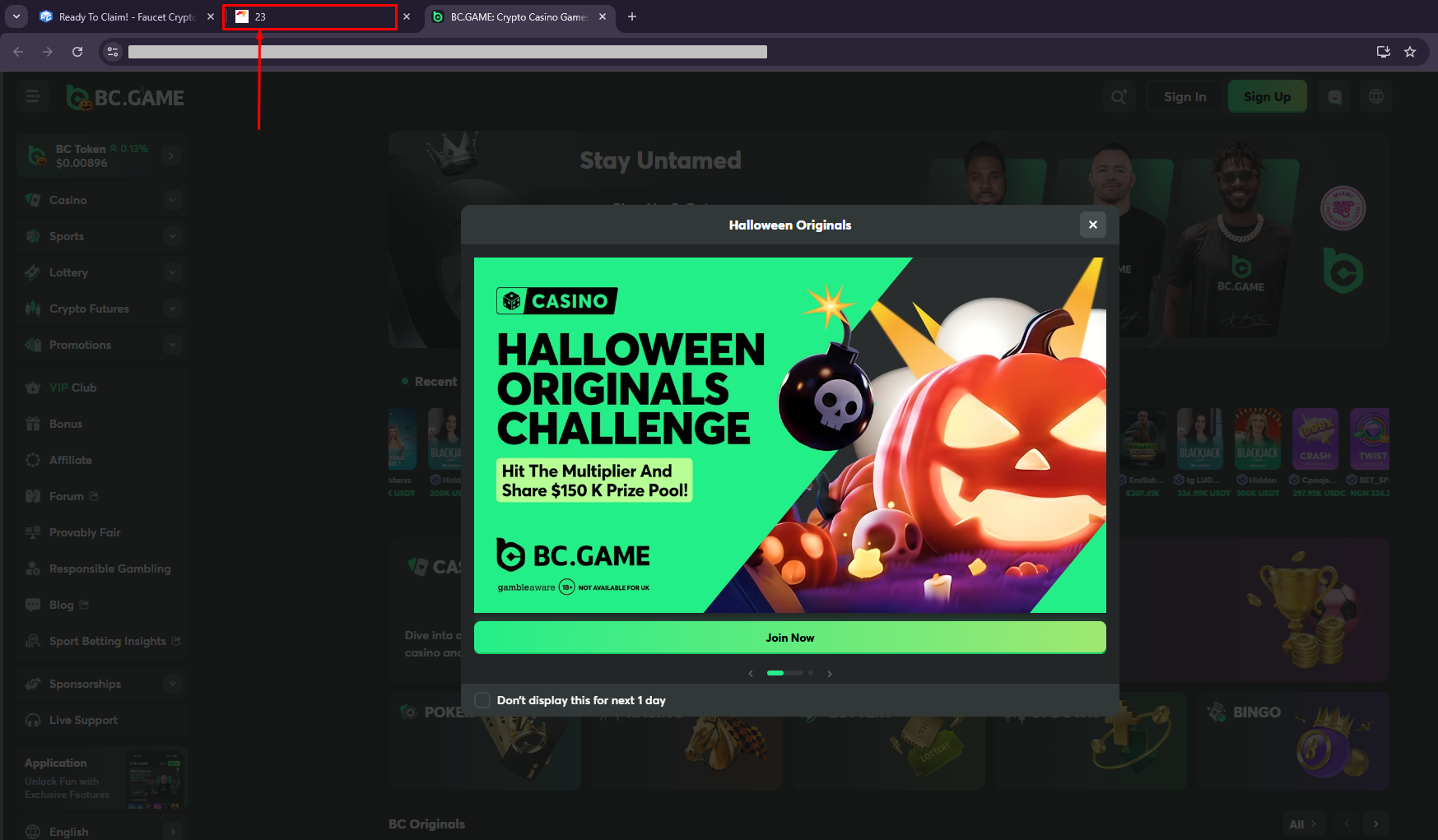Open the BINGO category card
The height and width of the screenshot is (840, 1438).
point(1292,743)
